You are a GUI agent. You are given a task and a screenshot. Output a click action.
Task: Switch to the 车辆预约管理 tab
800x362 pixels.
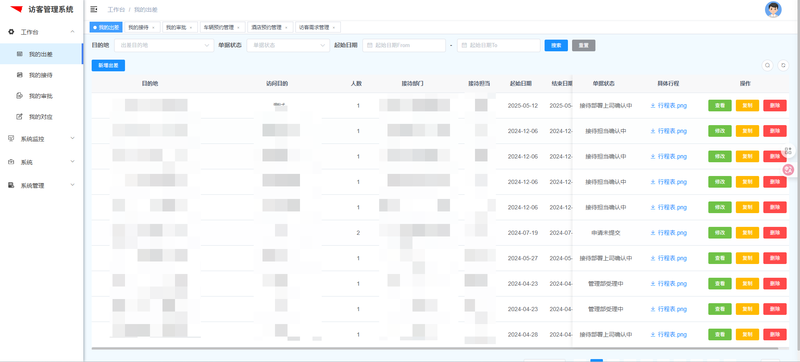(222, 27)
